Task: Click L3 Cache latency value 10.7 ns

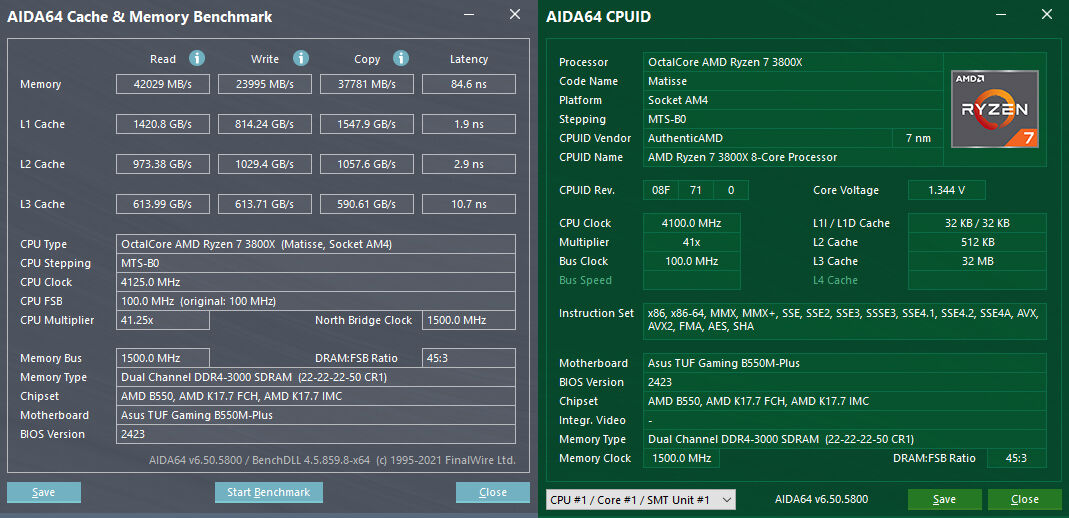Action: tap(469, 204)
